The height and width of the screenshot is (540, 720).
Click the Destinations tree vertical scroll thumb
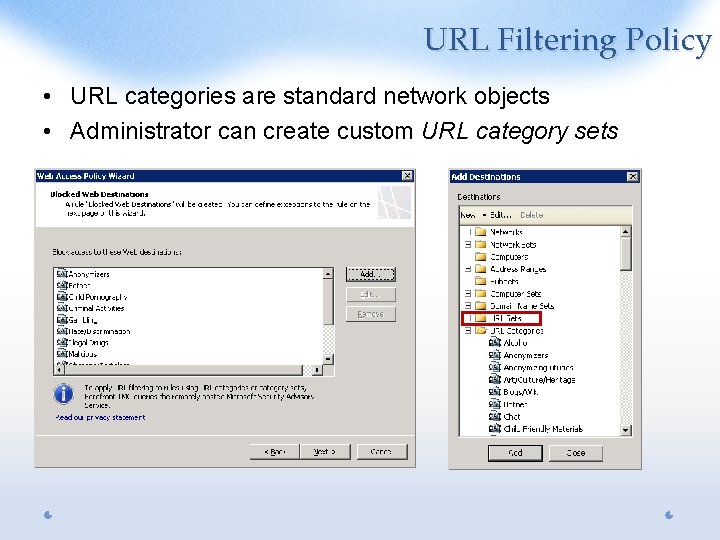coord(625,254)
